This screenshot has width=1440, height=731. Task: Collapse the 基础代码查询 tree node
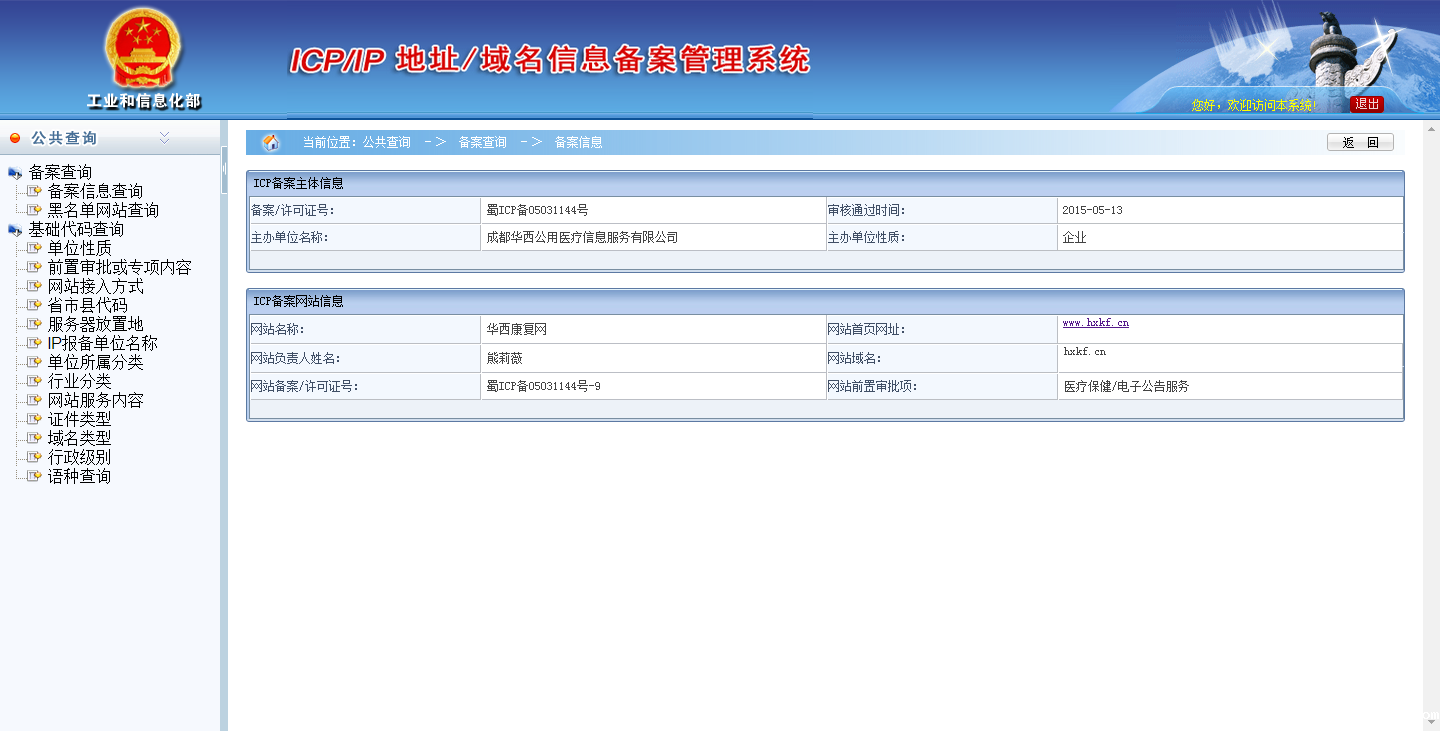coord(76,230)
